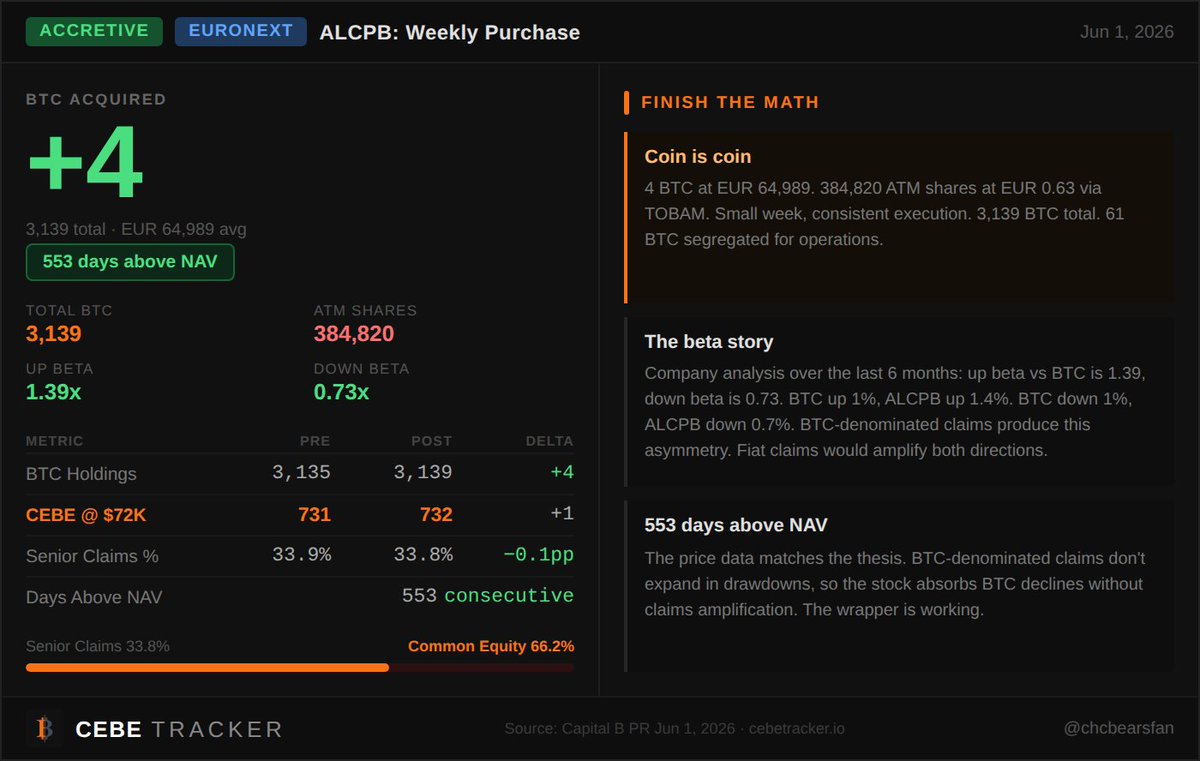Click the 553 days above NAV badge

pyautogui.click(x=130, y=262)
